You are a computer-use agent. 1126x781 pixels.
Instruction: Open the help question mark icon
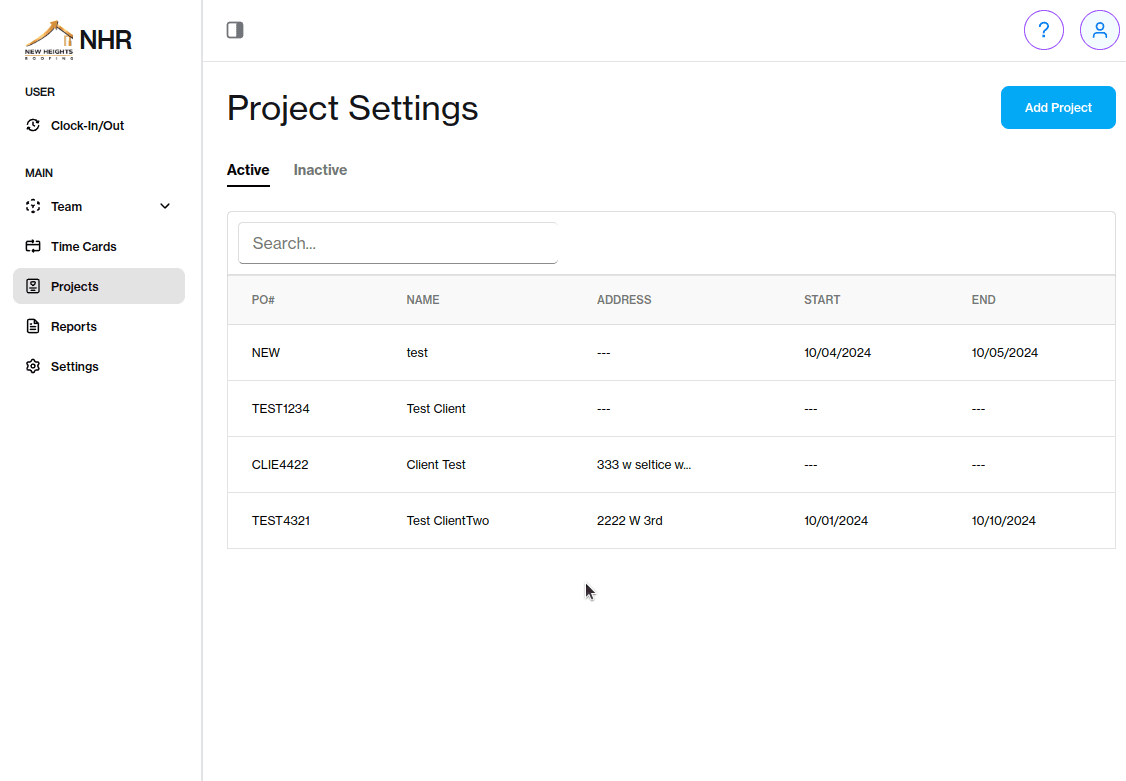(x=1044, y=30)
